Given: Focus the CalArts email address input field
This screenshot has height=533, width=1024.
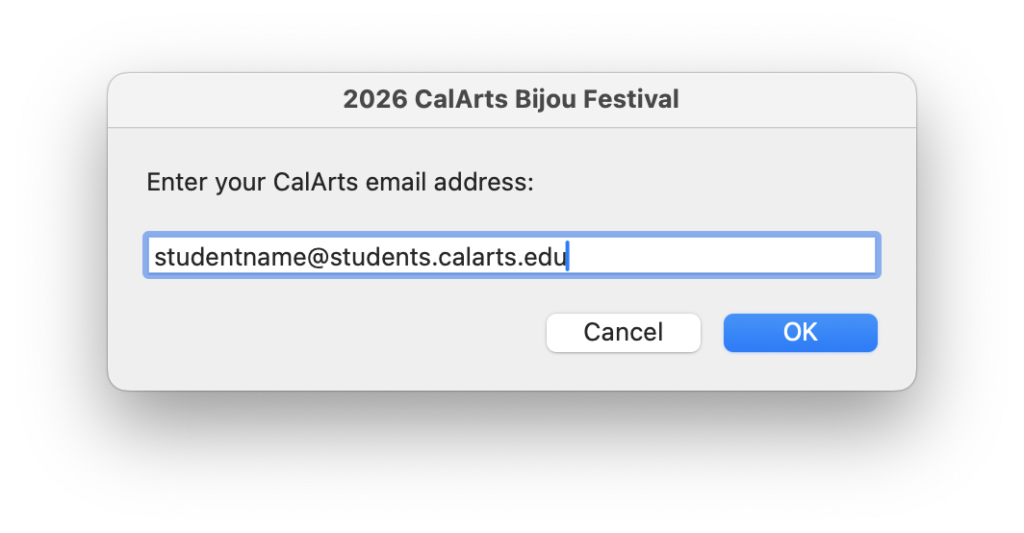Looking at the screenshot, I should click(x=511, y=257).
